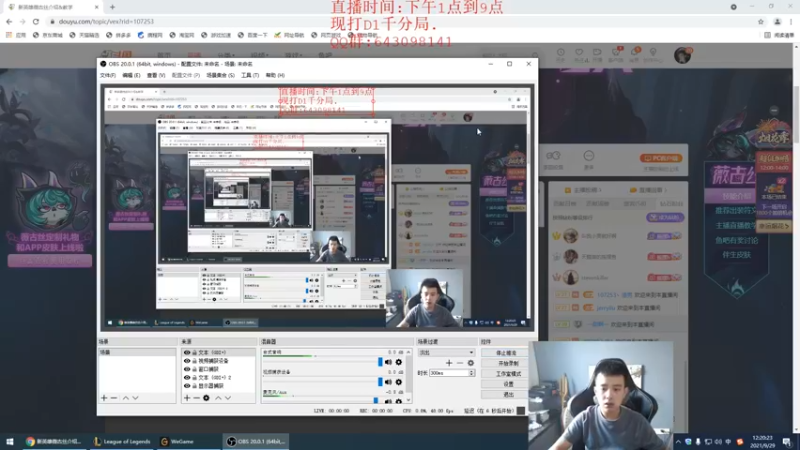Click 开始录制 start recording button

507,363
